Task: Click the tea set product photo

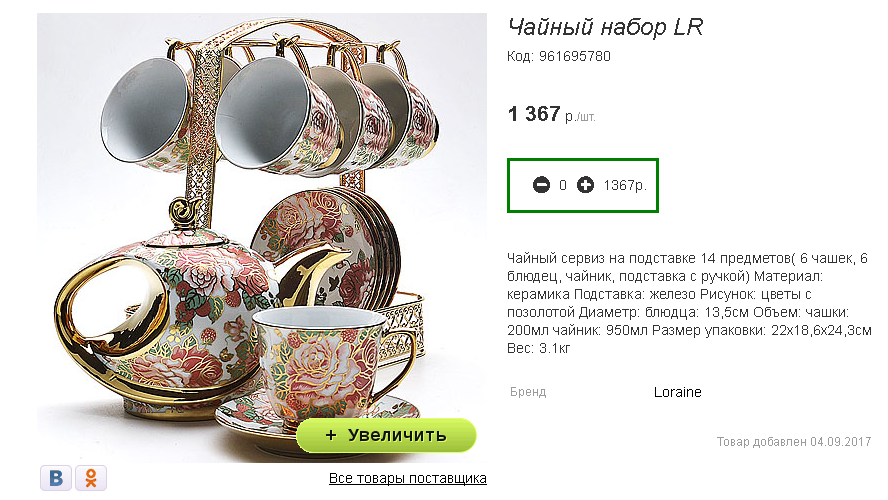Action: [x=262, y=238]
